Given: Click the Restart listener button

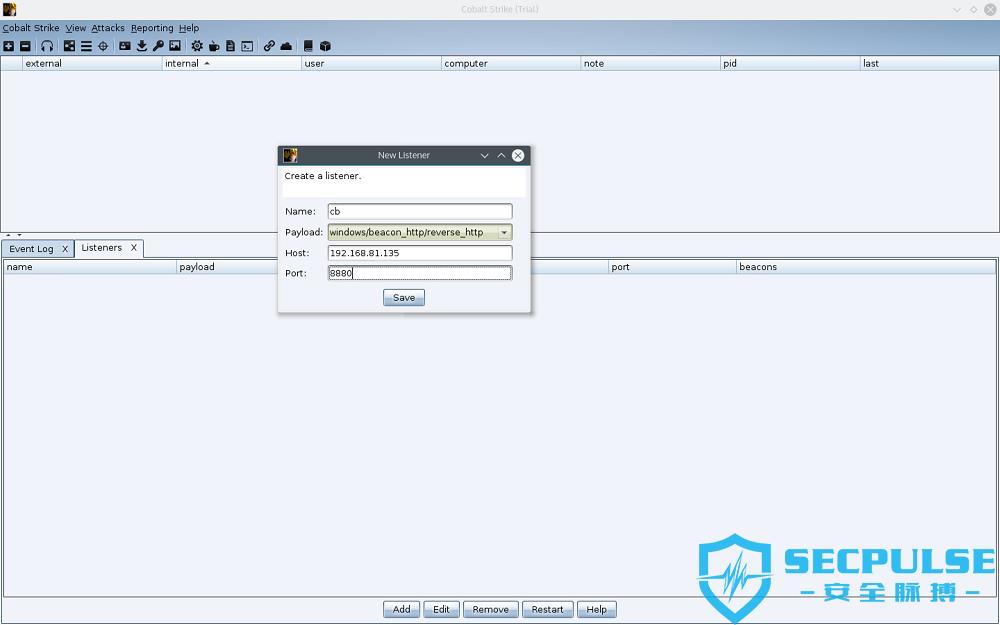Looking at the screenshot, I should pos(547,609).
